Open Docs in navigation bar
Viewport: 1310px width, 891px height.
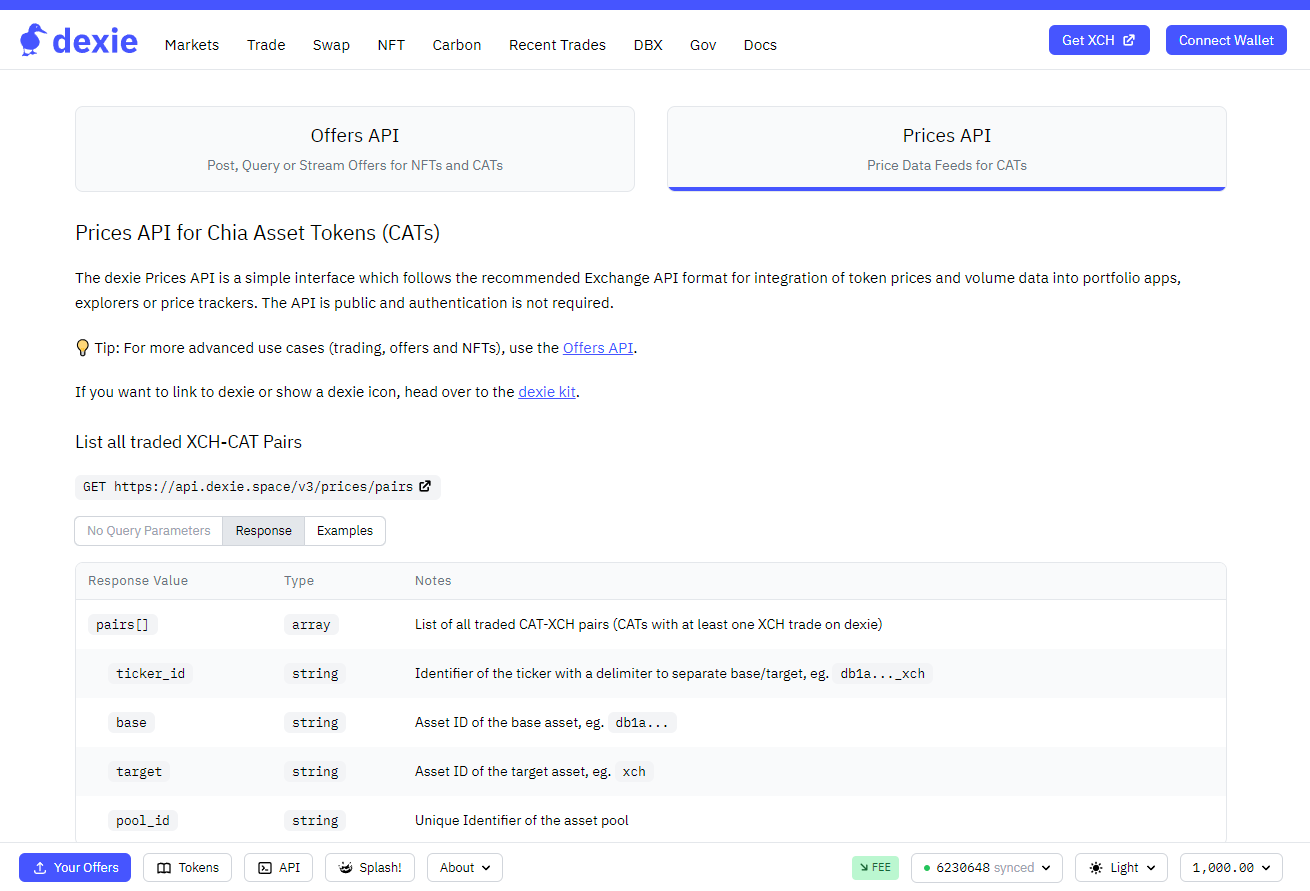760,45
